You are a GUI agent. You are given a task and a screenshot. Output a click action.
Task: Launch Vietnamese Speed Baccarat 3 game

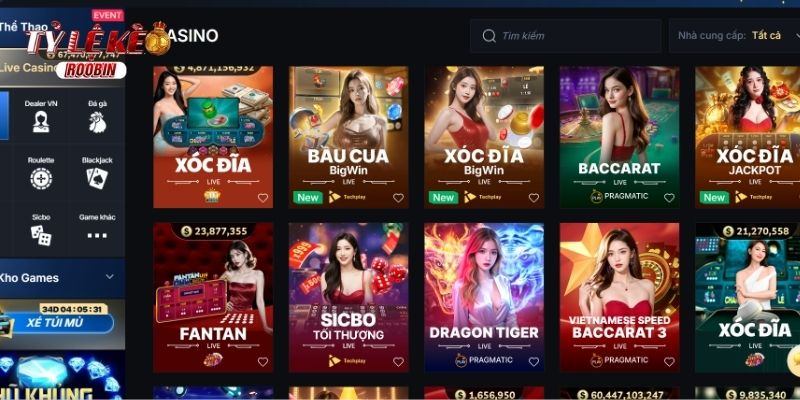pos(619,297)
